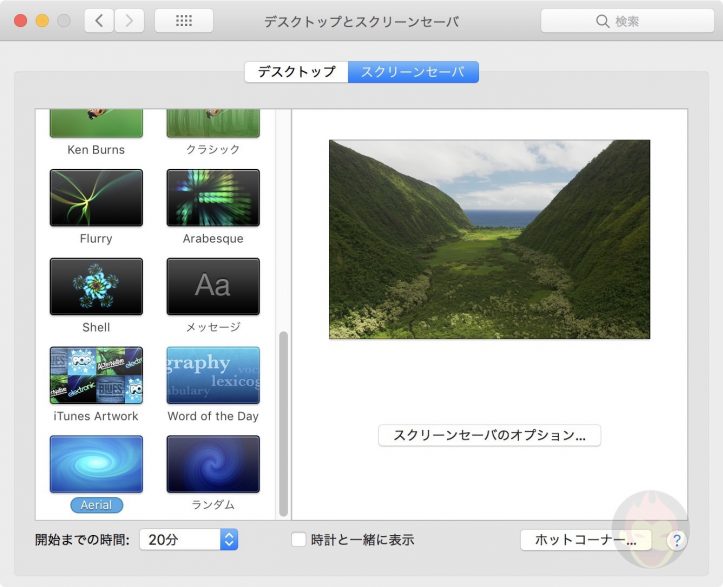Pick the メッセージ screen saver
723x587 pixels.
click(x=213, y=286)
